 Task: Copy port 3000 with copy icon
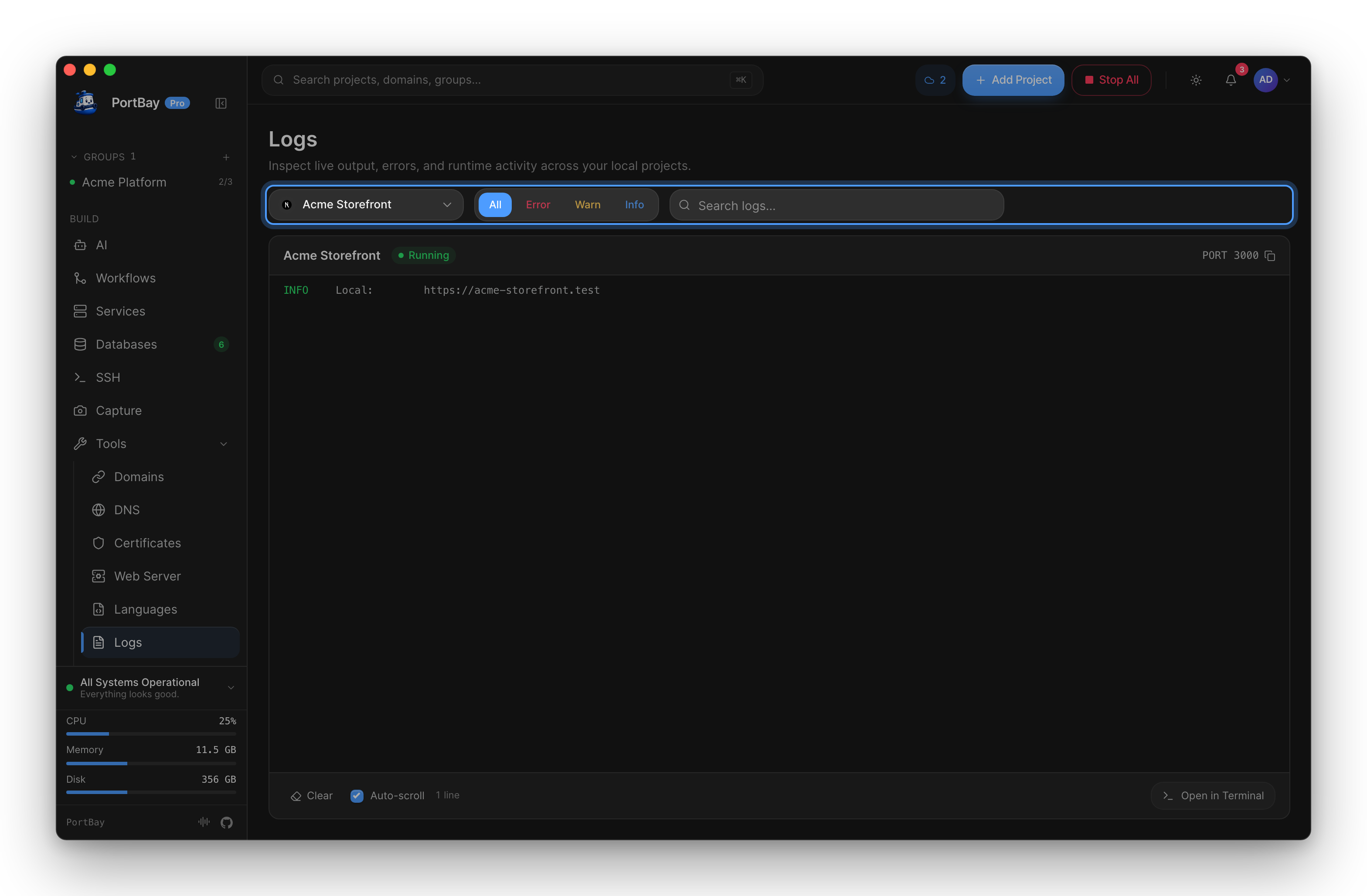click(x=1270, y=255)
